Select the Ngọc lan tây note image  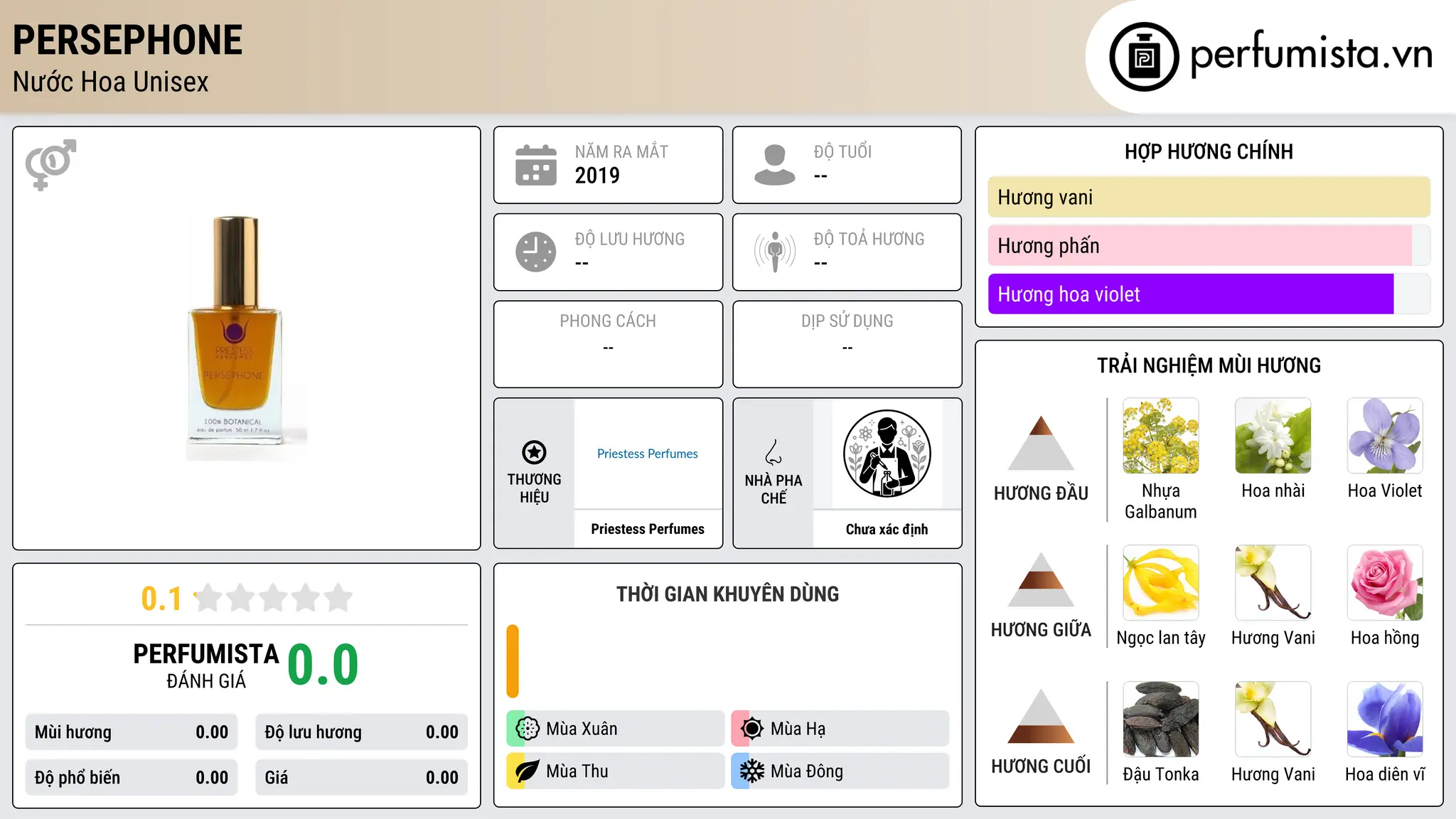pos(1161,583)
